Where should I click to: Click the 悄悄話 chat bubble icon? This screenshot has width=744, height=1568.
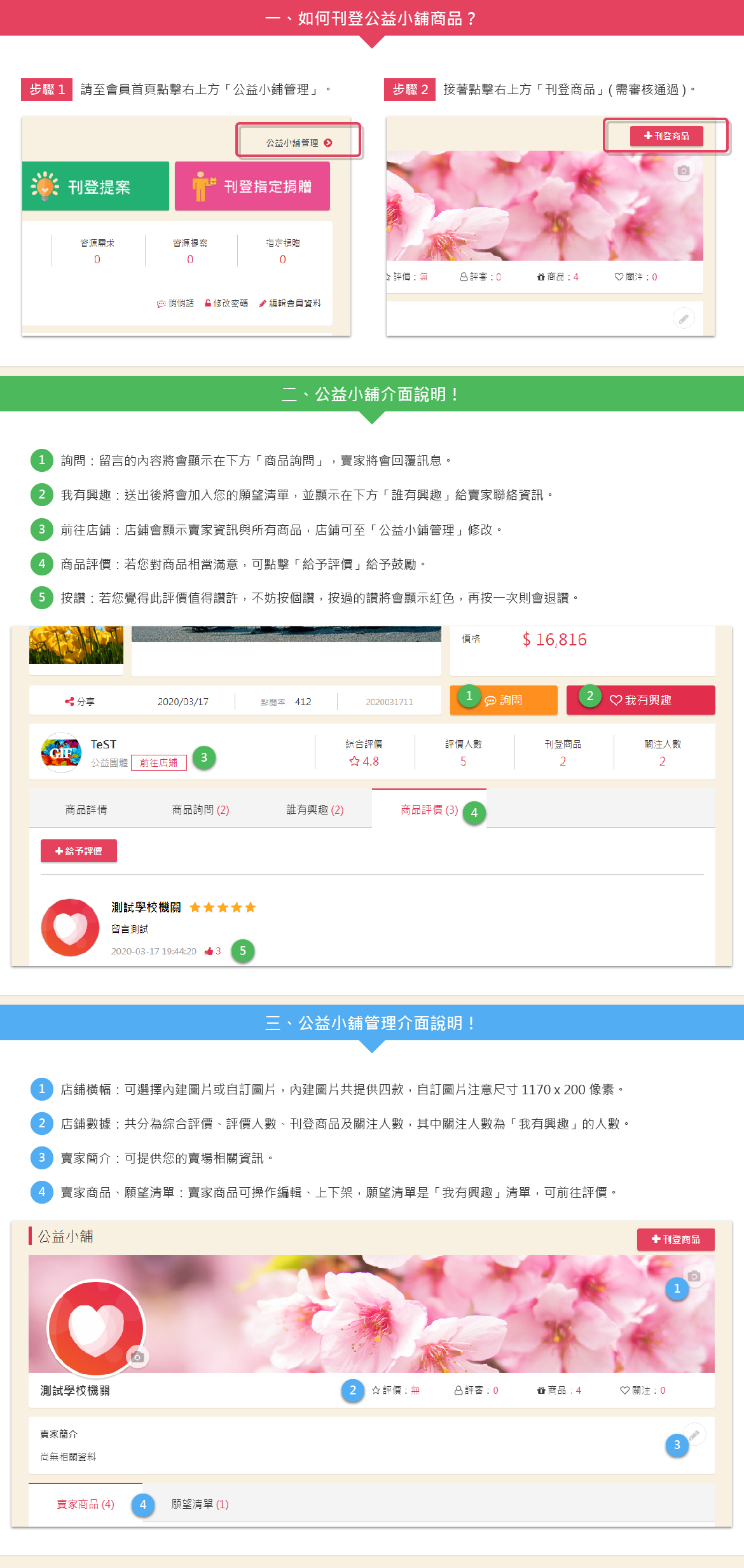161,304
